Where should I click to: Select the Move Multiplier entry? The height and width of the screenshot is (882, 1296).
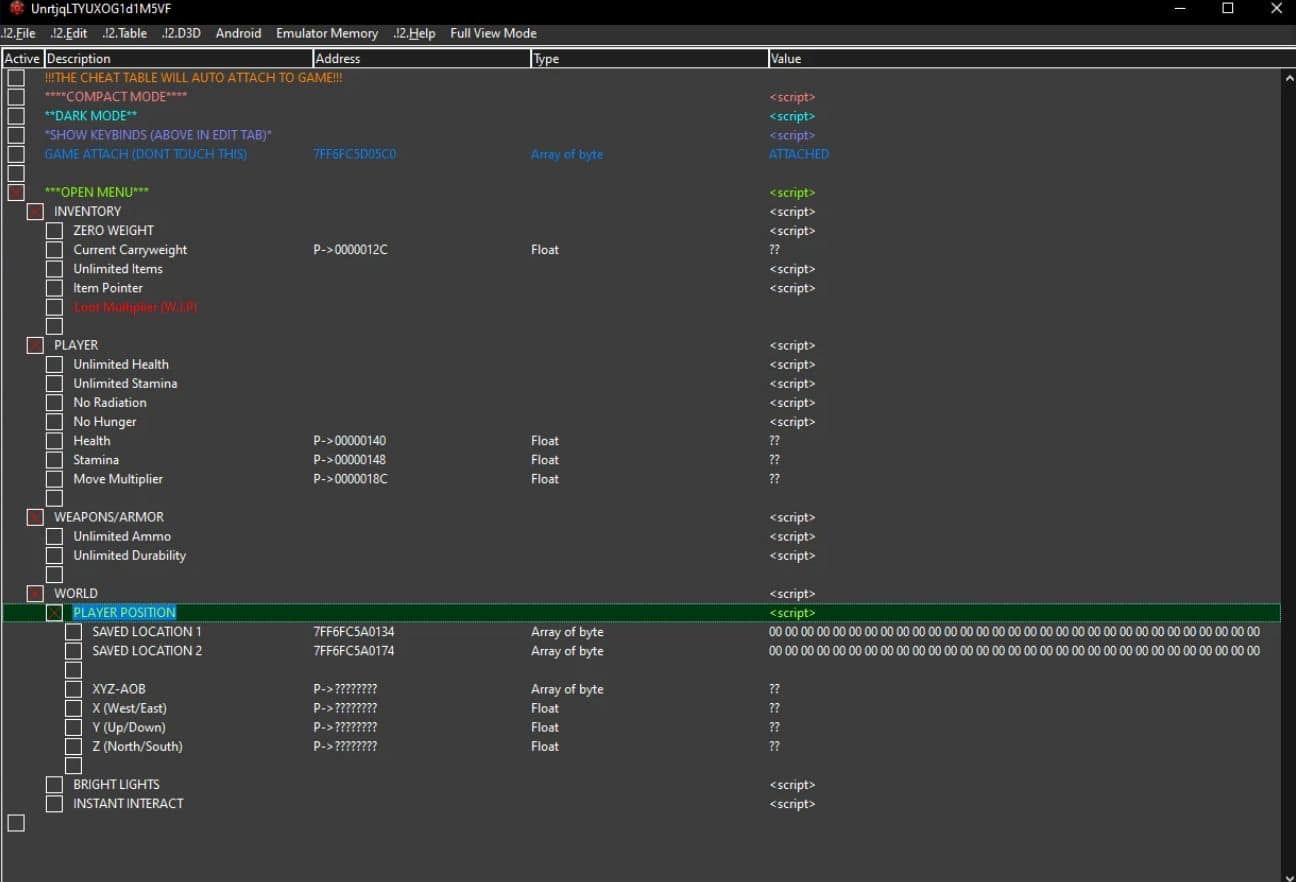click(x=118, y=478)
